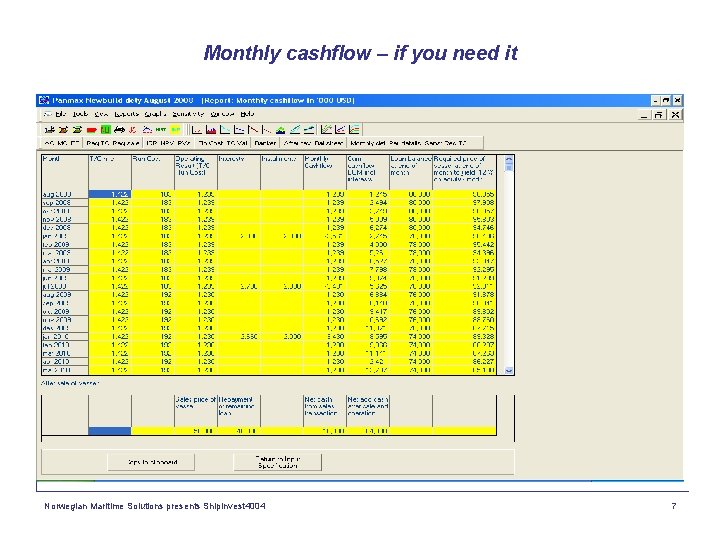The height and width of the screenshot is (540, 720).
Task: Select the dec 2008 row label
Action: tap(65, 228)
